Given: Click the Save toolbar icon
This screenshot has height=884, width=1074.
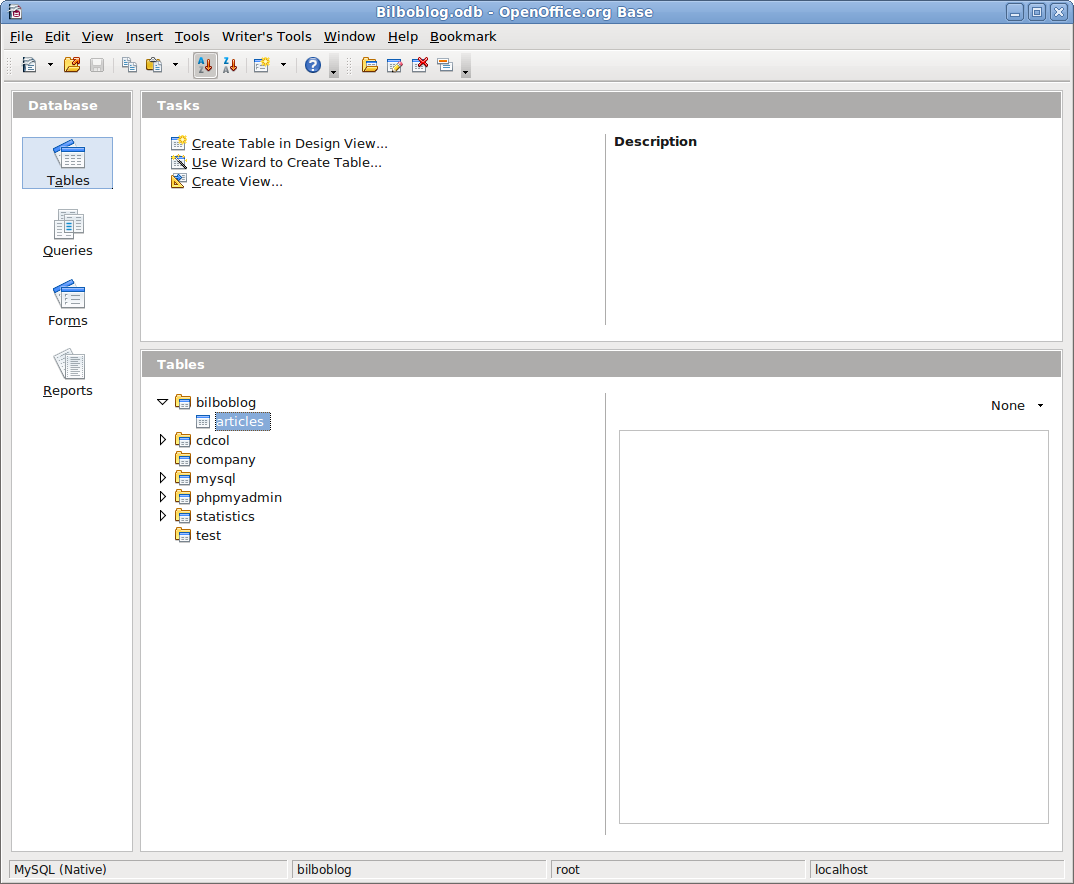Looking at the screenshot, I should coord(97,65).
